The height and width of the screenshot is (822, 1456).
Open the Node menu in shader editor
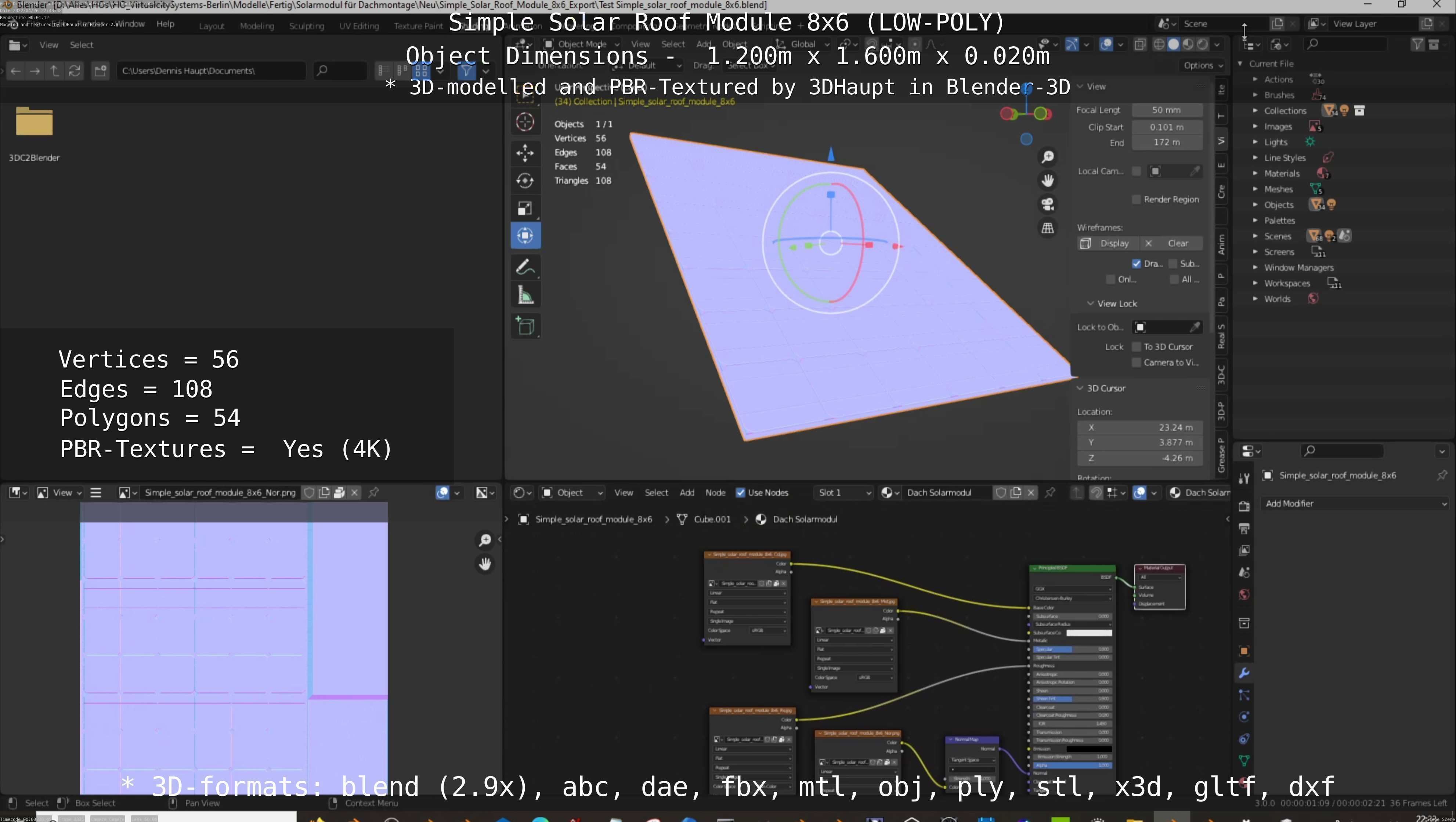coord(715,493)
